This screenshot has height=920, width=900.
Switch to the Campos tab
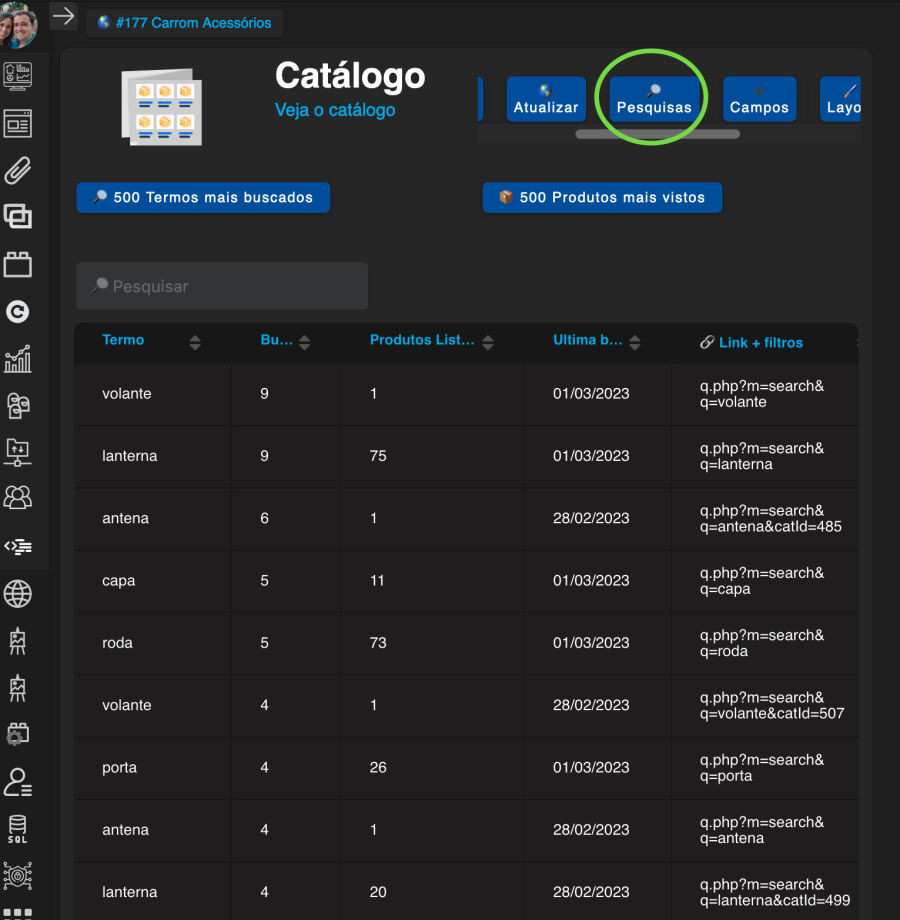(x=759, y=99)
